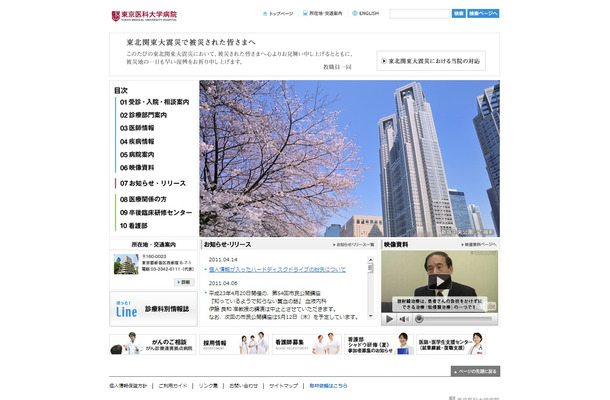Open the Line 診療科別情報誌 banner
The image size is (610, 400).
(153, 309)
